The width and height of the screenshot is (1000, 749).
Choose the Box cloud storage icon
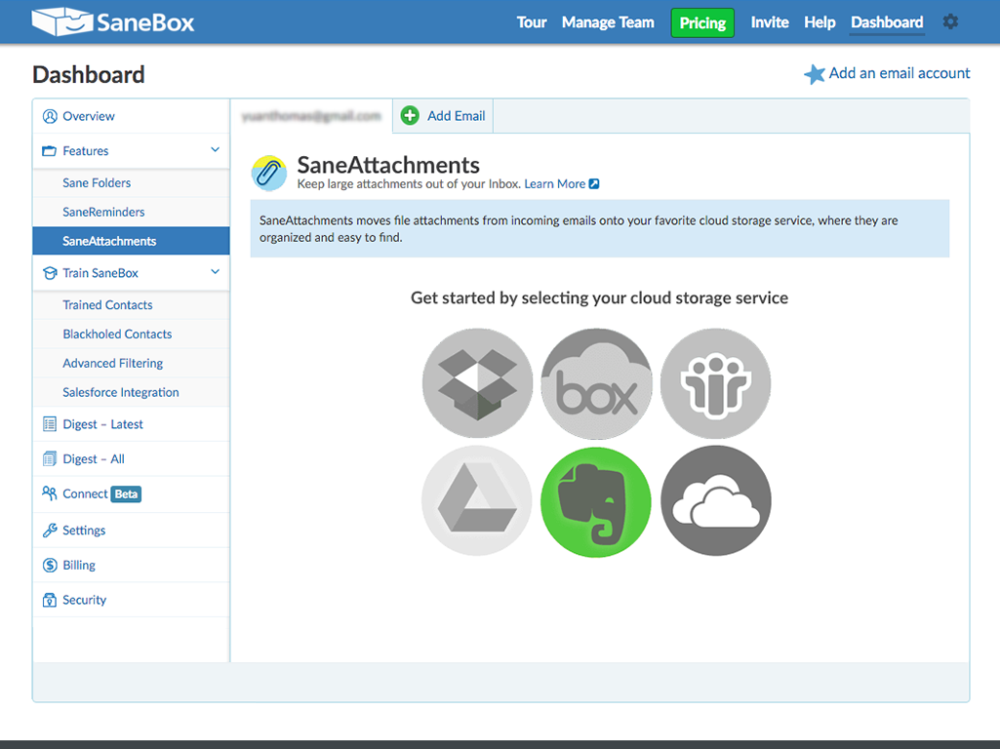(x=596, y=383)
